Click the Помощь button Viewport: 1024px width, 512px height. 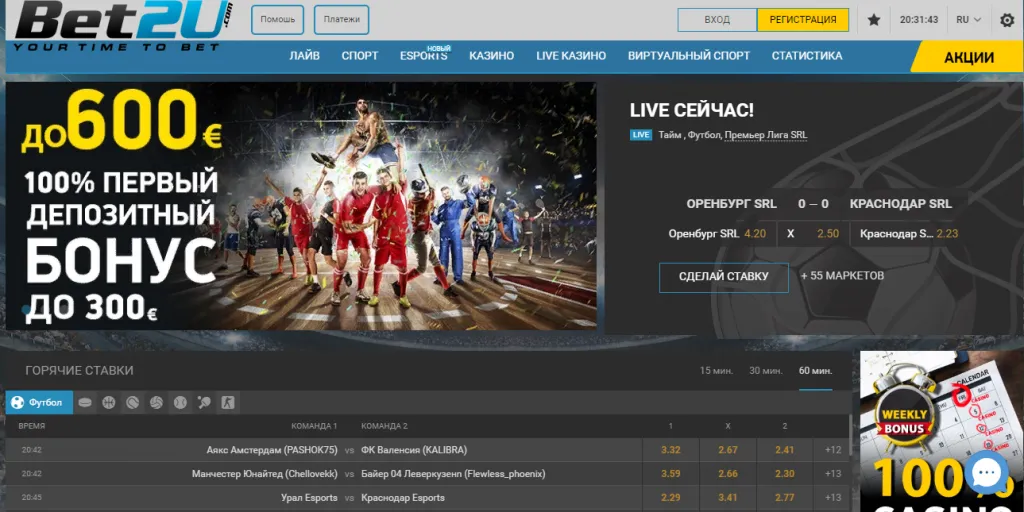(278, 20)
